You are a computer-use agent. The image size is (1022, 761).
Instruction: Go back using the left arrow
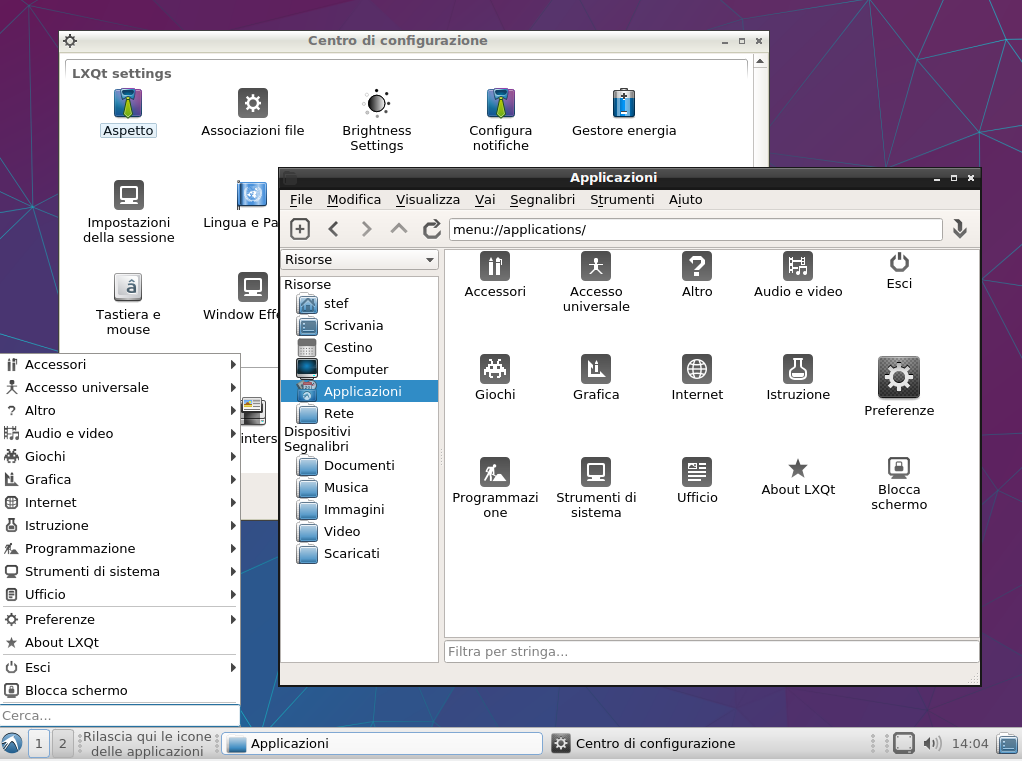click(x=334, y=229)
